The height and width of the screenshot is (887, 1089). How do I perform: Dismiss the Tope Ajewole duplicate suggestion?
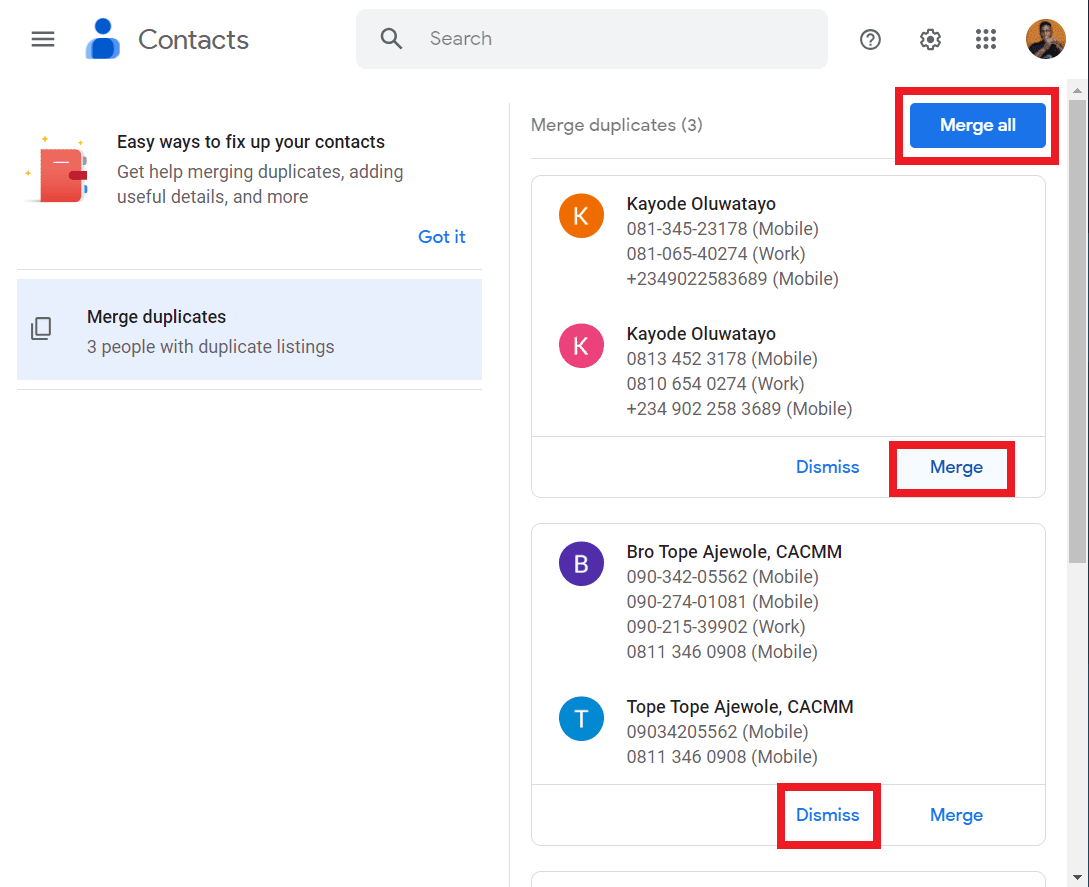827,815
